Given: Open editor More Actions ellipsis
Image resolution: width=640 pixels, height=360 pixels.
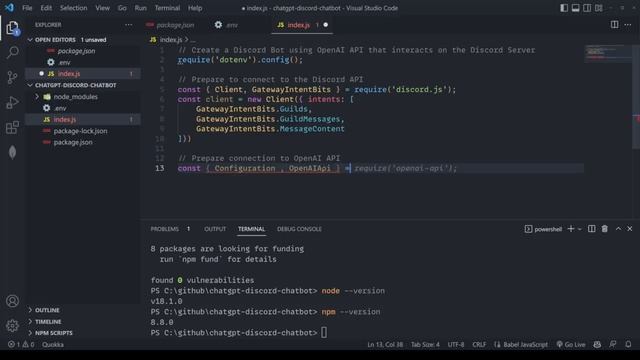Looking at the screenshot, I should pyautogui.click(x=628, y=24).
